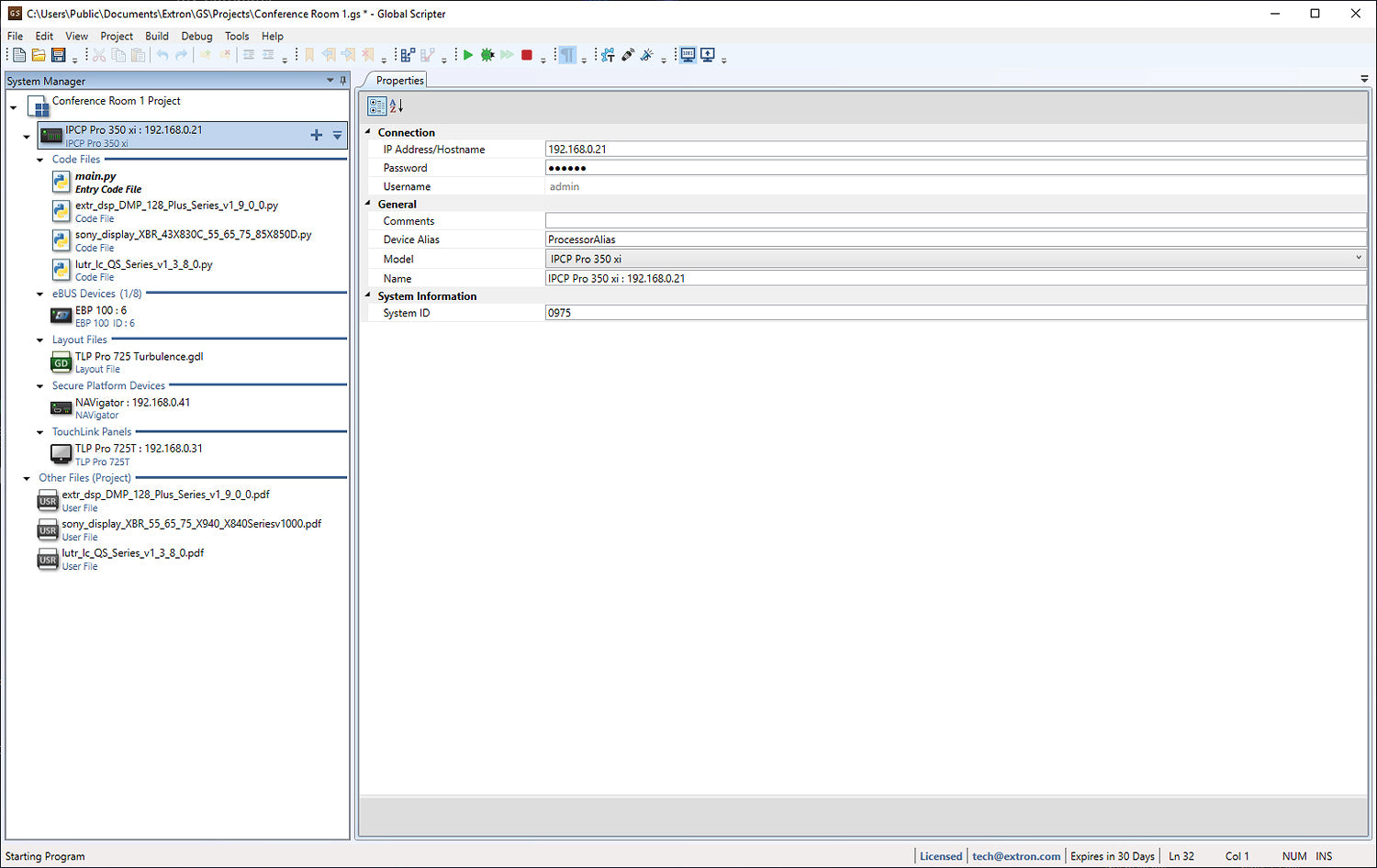Select the EBP 100 : 6 eBUS device
This screenshot has width=1377, height=868.
pos(92,316)
